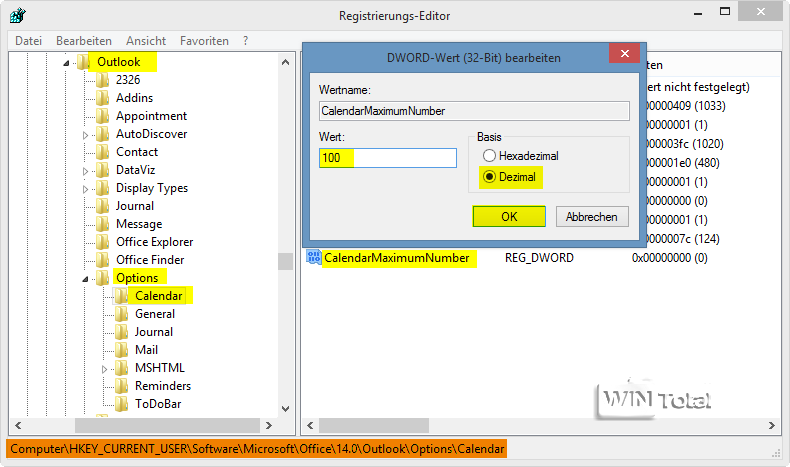
Task: Select the Reminders folder icon
Action: [x=121, y=386]
